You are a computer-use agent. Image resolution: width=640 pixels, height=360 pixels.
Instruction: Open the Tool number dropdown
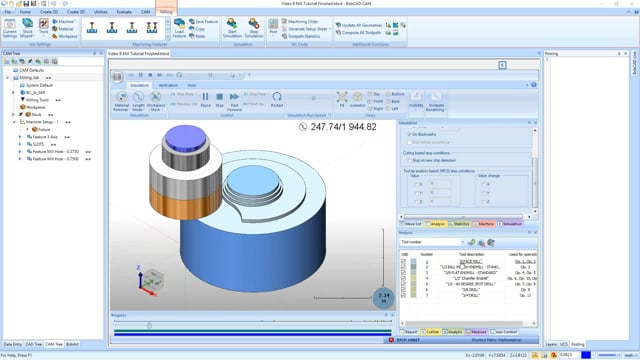462,242
